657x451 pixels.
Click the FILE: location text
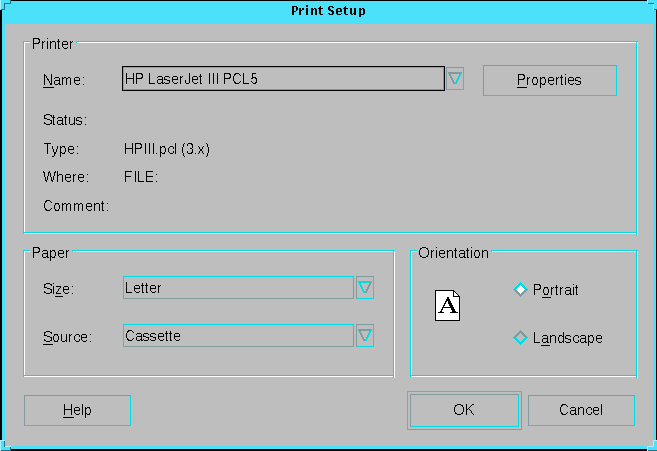141,177
